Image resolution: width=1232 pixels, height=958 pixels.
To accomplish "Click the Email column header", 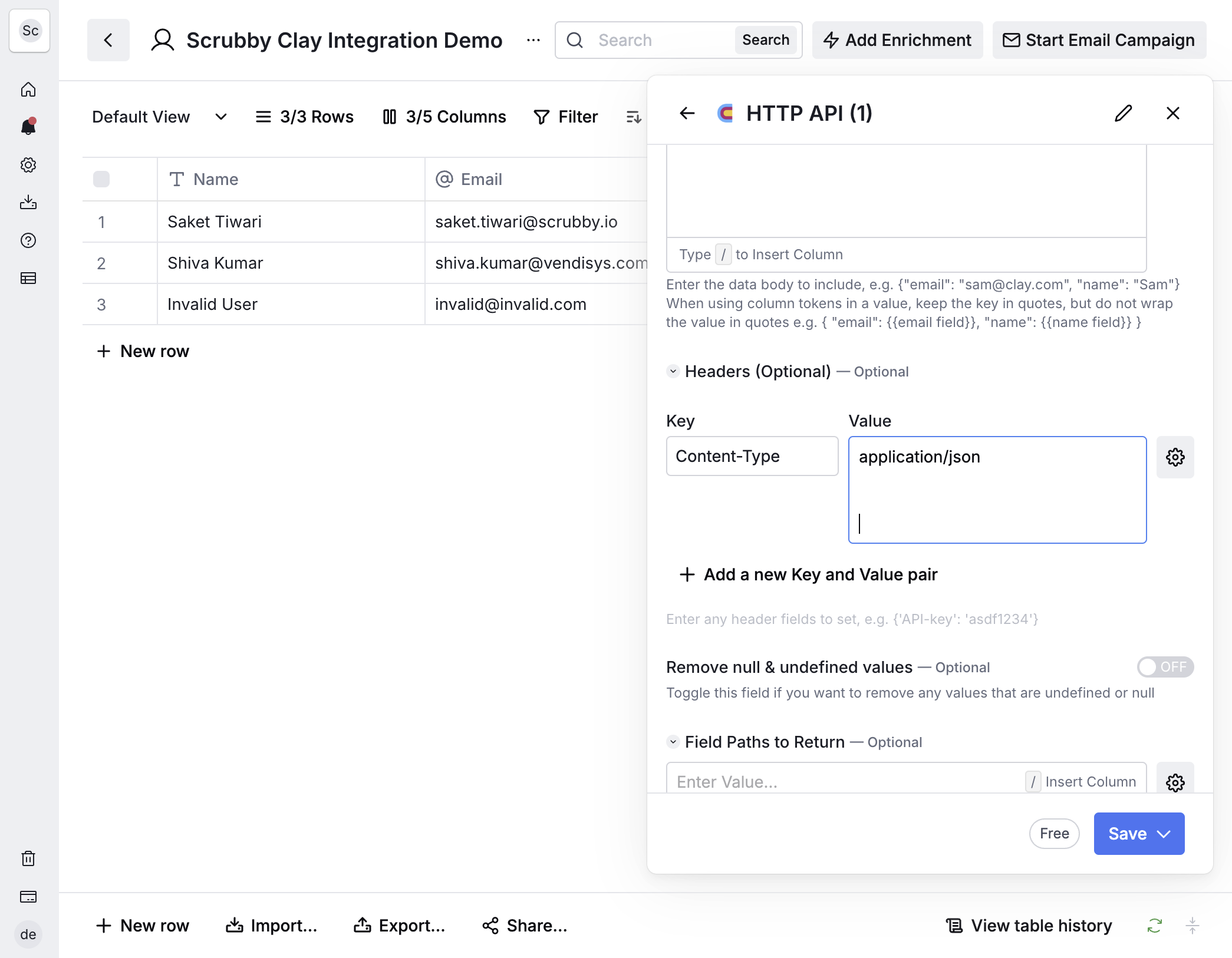I will coord(536,179).
